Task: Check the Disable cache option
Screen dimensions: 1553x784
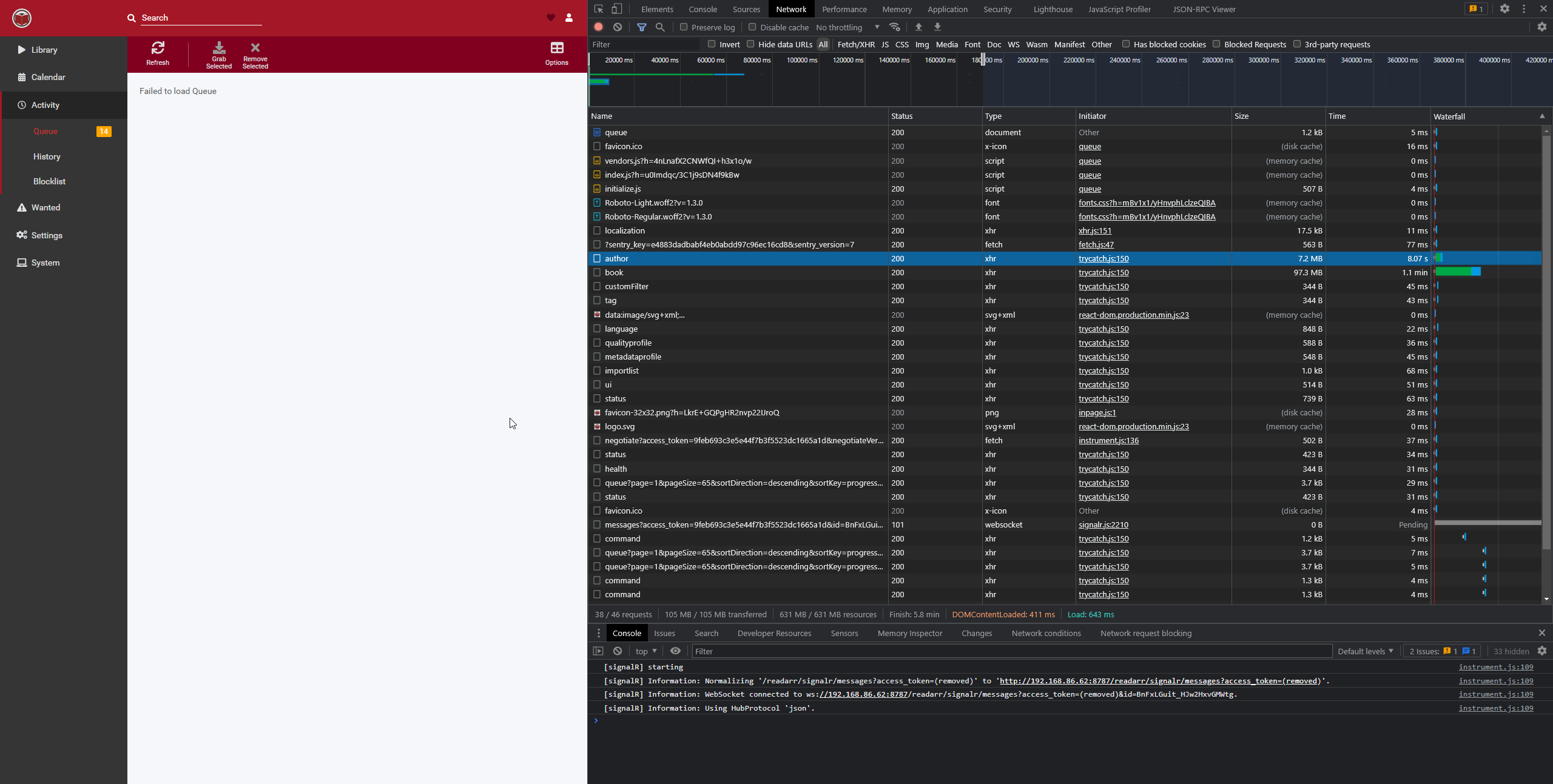Action: coord(751,27)
